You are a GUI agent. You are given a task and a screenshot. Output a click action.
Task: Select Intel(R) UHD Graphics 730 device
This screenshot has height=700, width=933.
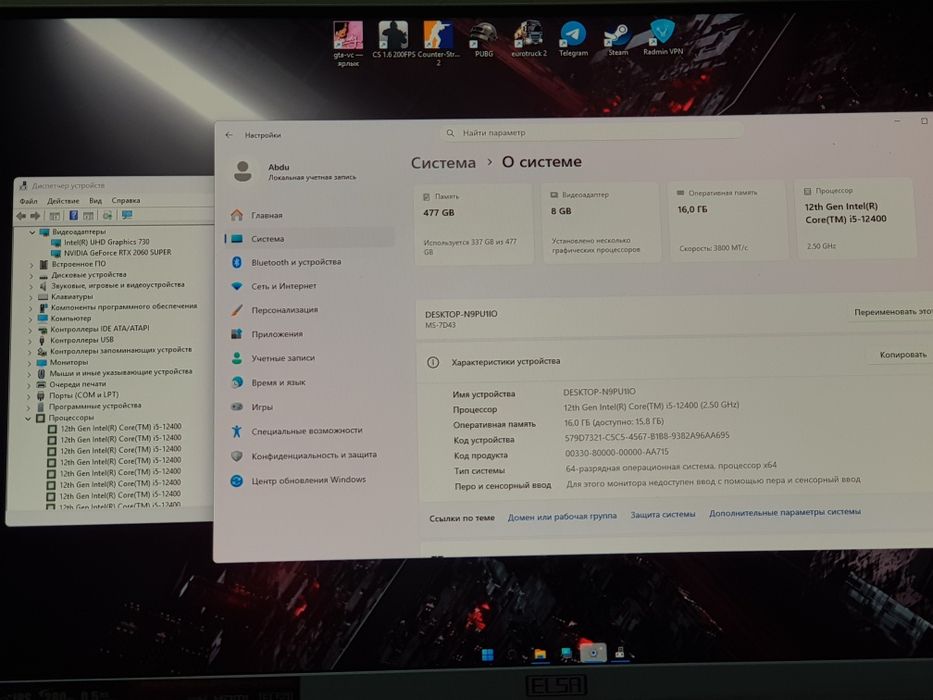pyautogui.click(x=106, y=242)
